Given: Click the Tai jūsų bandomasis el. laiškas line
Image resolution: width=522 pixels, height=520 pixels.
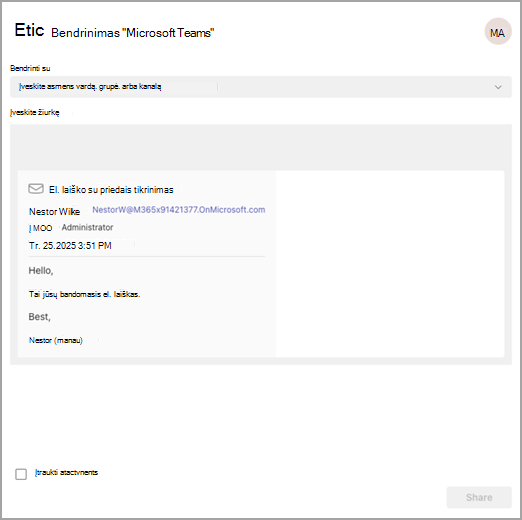Looking at the screenshot, I should pyautogui.click(x=84, y=294).
